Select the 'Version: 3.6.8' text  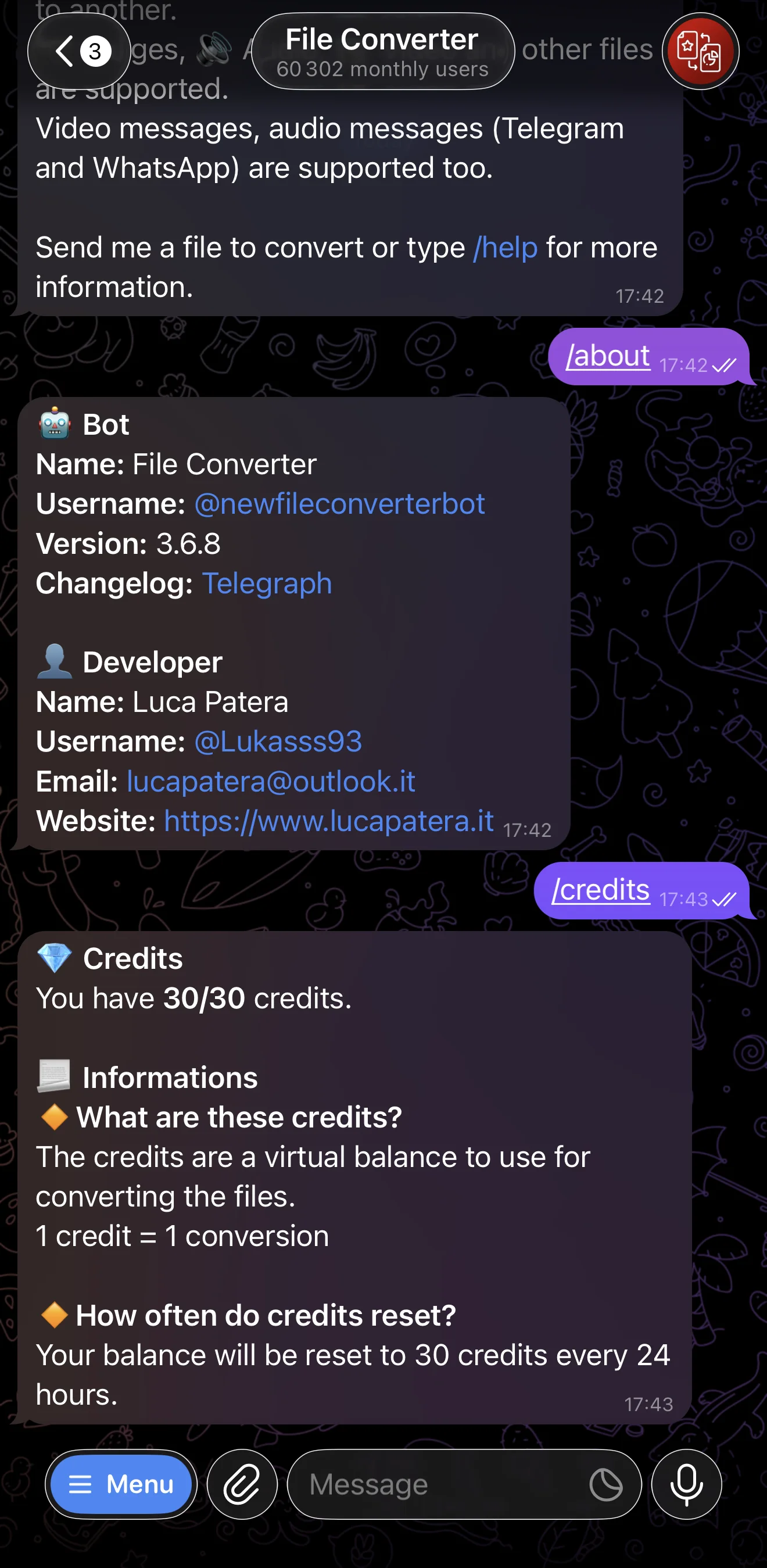click(128, 543)
